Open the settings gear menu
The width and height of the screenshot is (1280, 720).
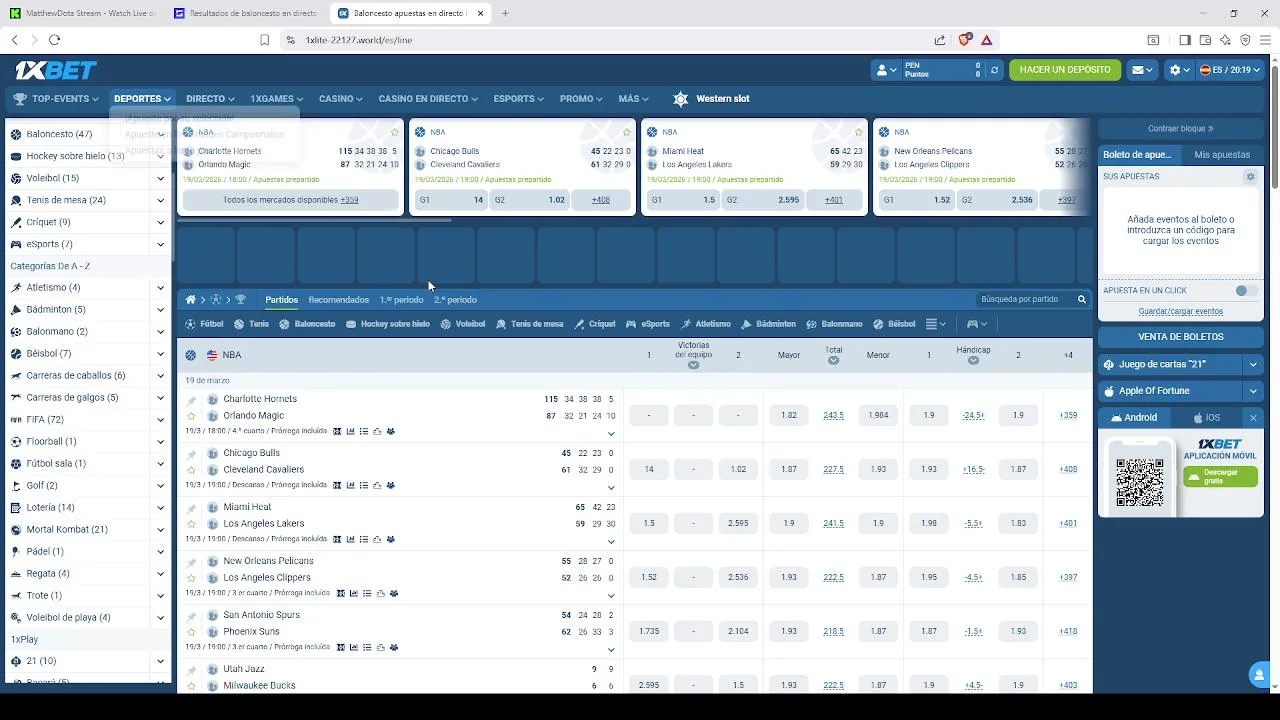click(1180, 70)
